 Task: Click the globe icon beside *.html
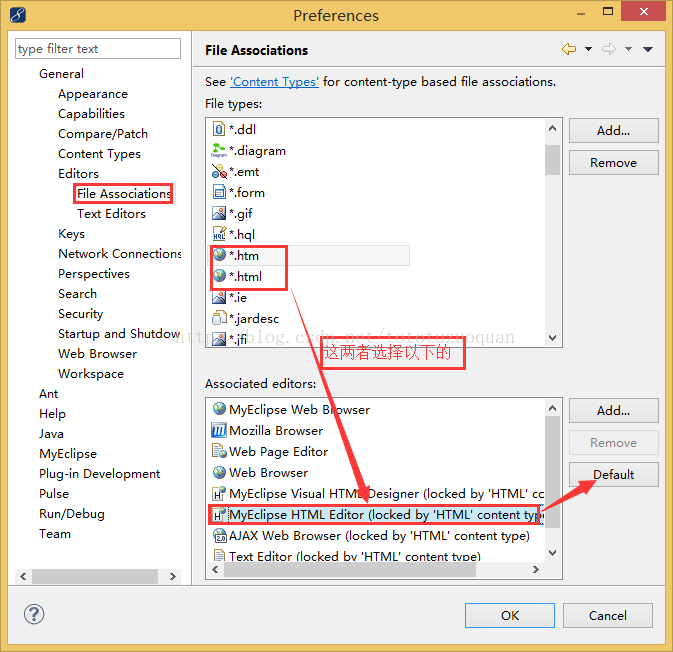tap(219, 276)
